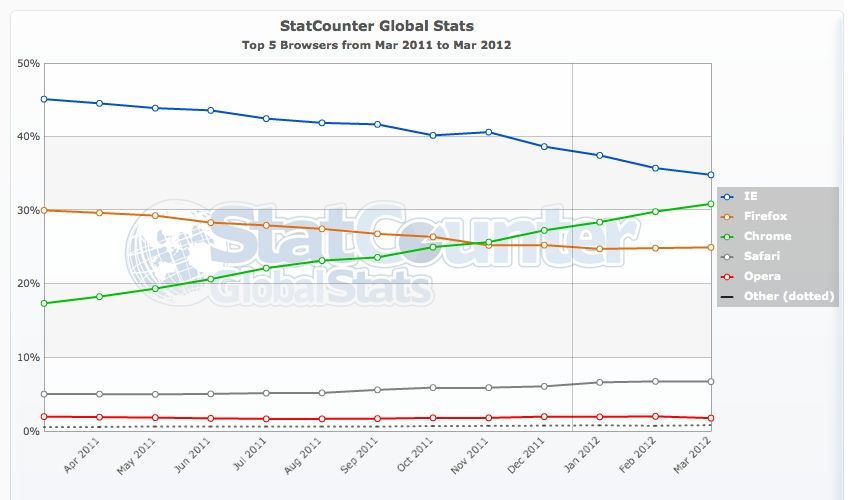Select Chrome's Mar 2012 data point
This screenshot has height=500, width=854.
[710, 204]
